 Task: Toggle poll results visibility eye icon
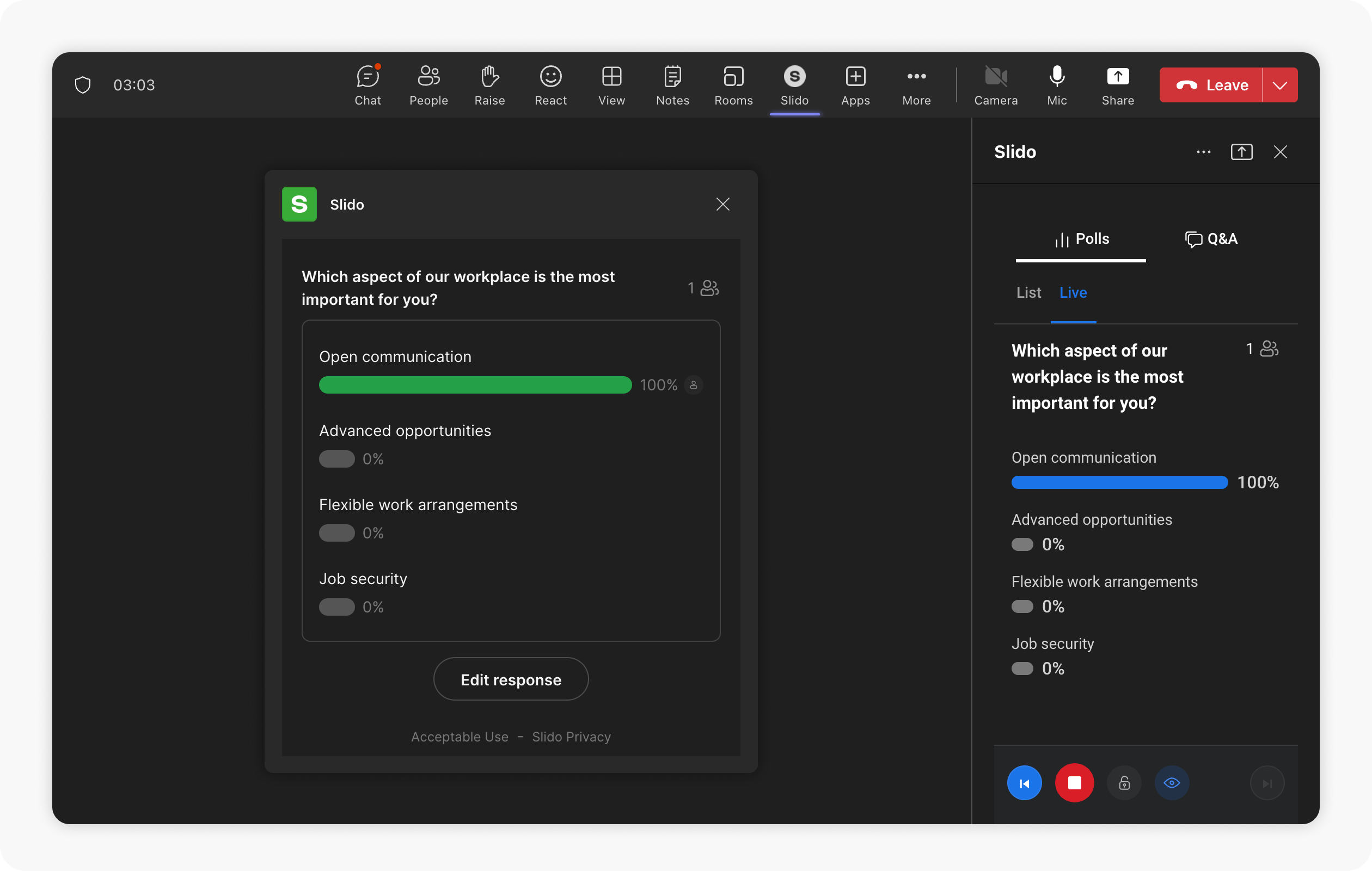pyautogui.click(x=1172, y=783)
